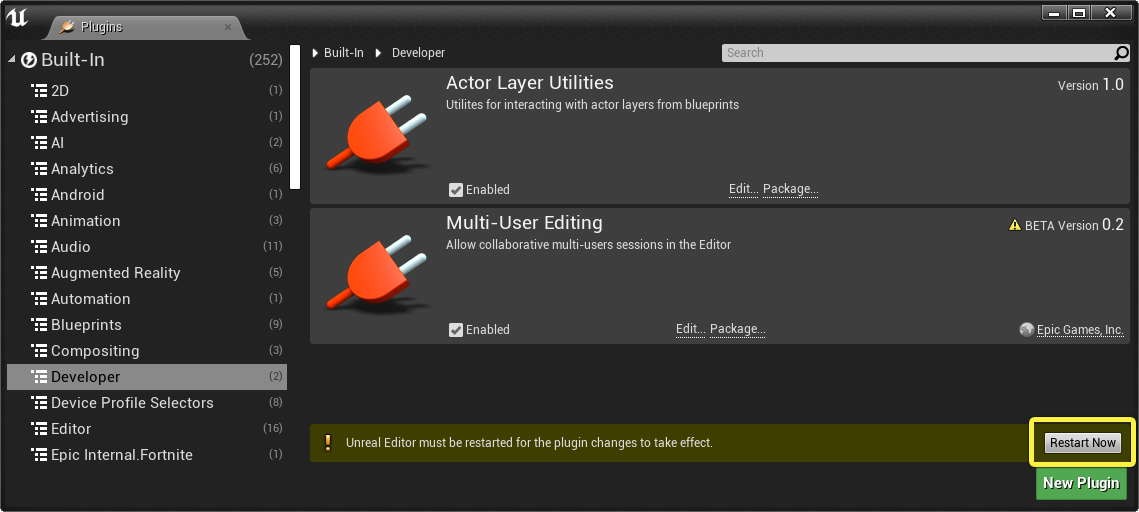
Task: Click the New Plugin button
Action: [1081, 483]
